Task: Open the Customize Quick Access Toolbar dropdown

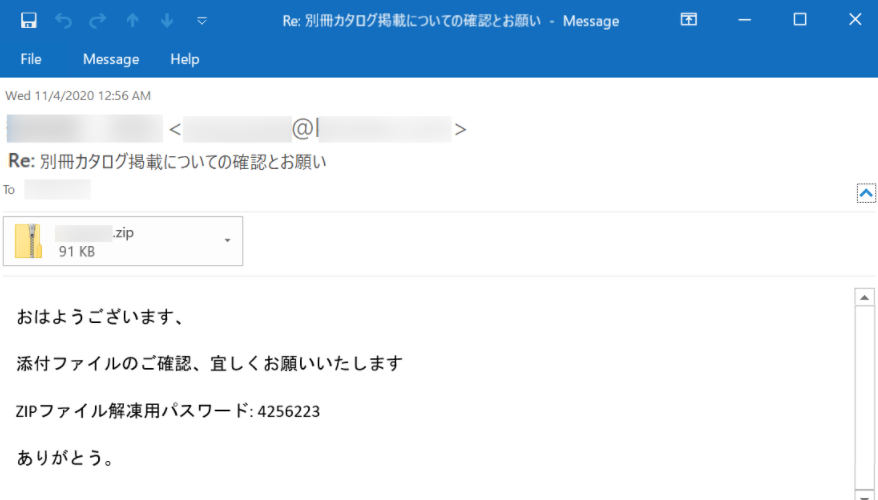Action: click(x=202, y=21)
